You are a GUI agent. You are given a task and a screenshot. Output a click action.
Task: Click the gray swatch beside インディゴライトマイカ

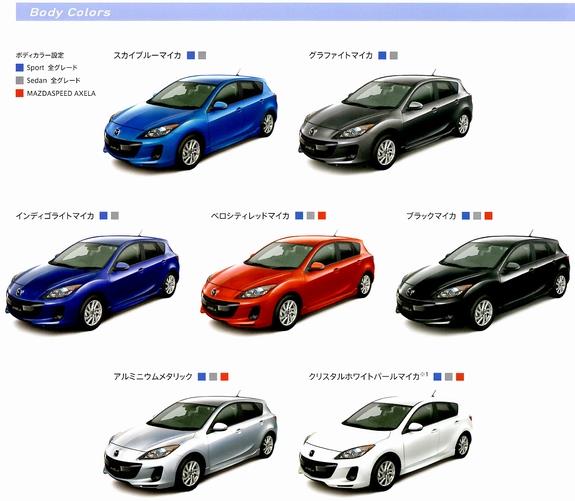pyautogui.click(x=115, y=216)
